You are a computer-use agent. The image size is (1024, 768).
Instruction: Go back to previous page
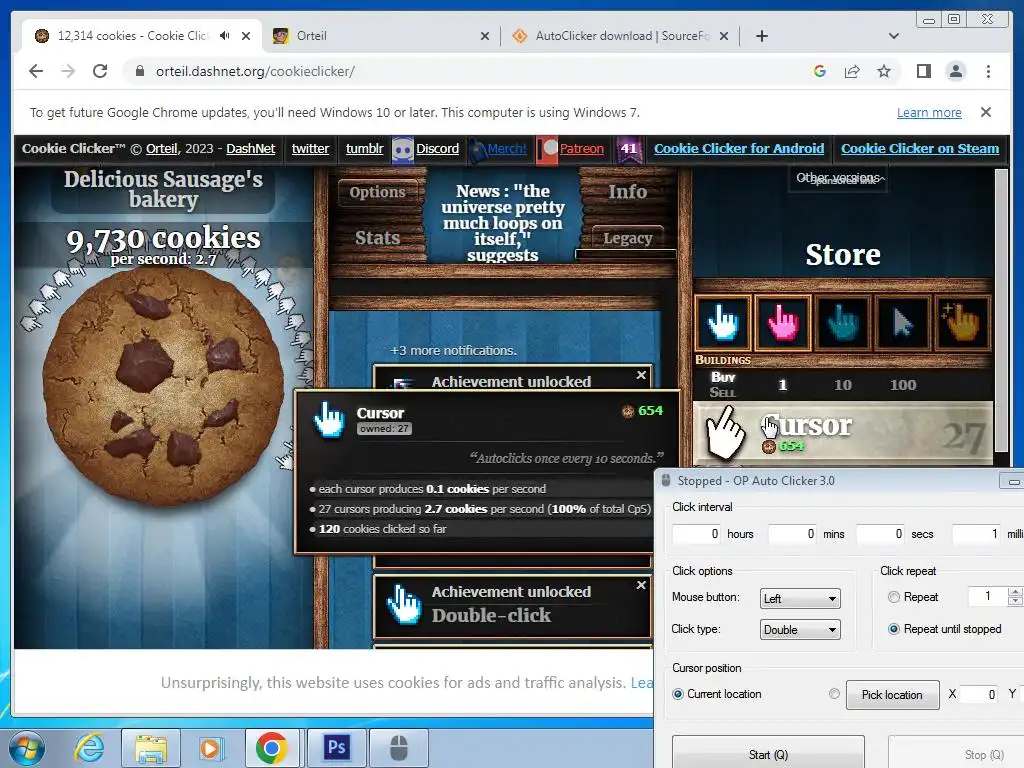[x=36, y=71]
